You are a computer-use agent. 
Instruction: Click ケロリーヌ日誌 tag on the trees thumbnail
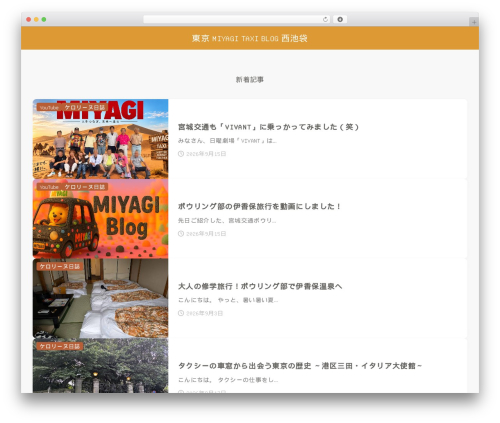(x=60, y=347)
